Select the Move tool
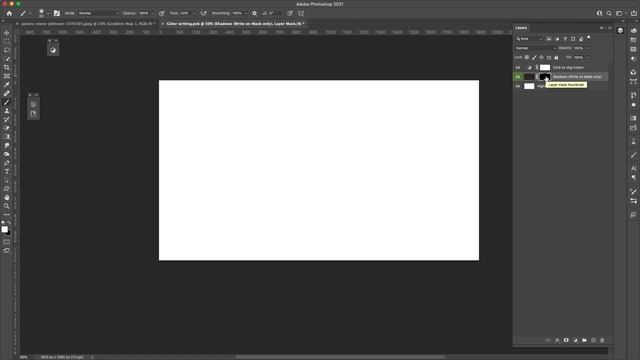The width and height of the screenshot is (640, 360). [7, 33]
